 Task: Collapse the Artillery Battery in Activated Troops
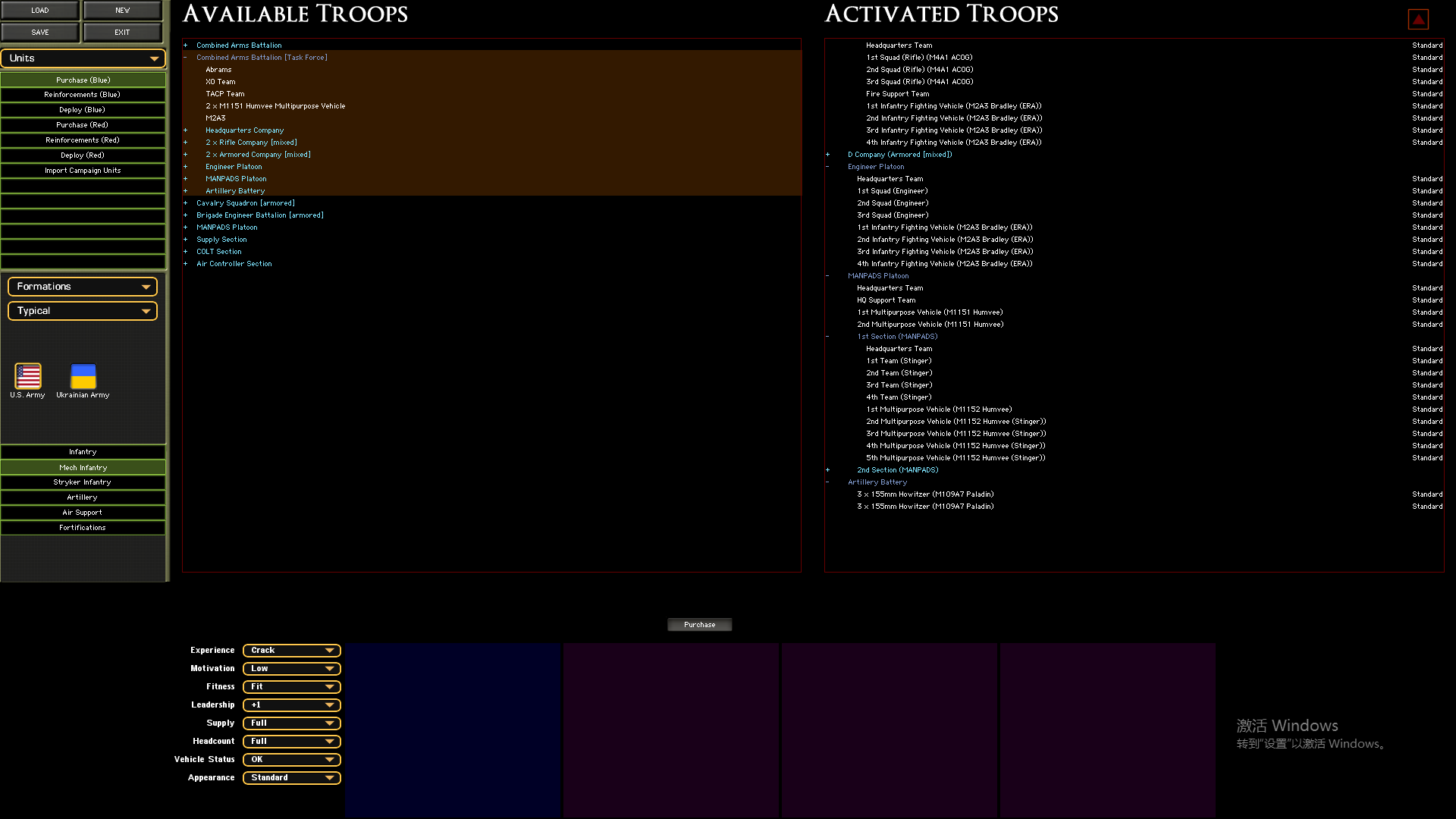pyautogui.click(x=827, y=482)
